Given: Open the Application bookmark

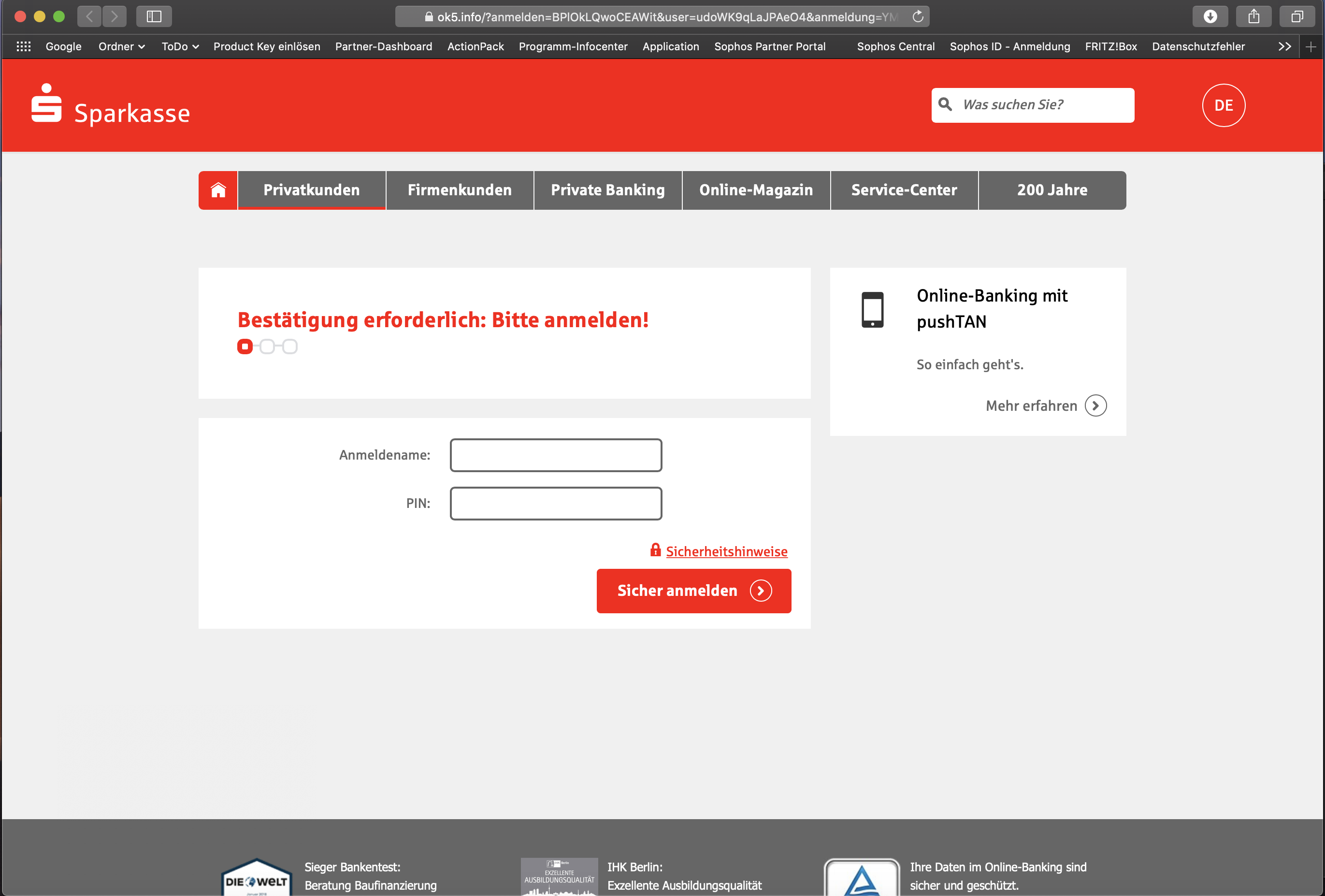Looking at the screenshot, I should point(671,46).
